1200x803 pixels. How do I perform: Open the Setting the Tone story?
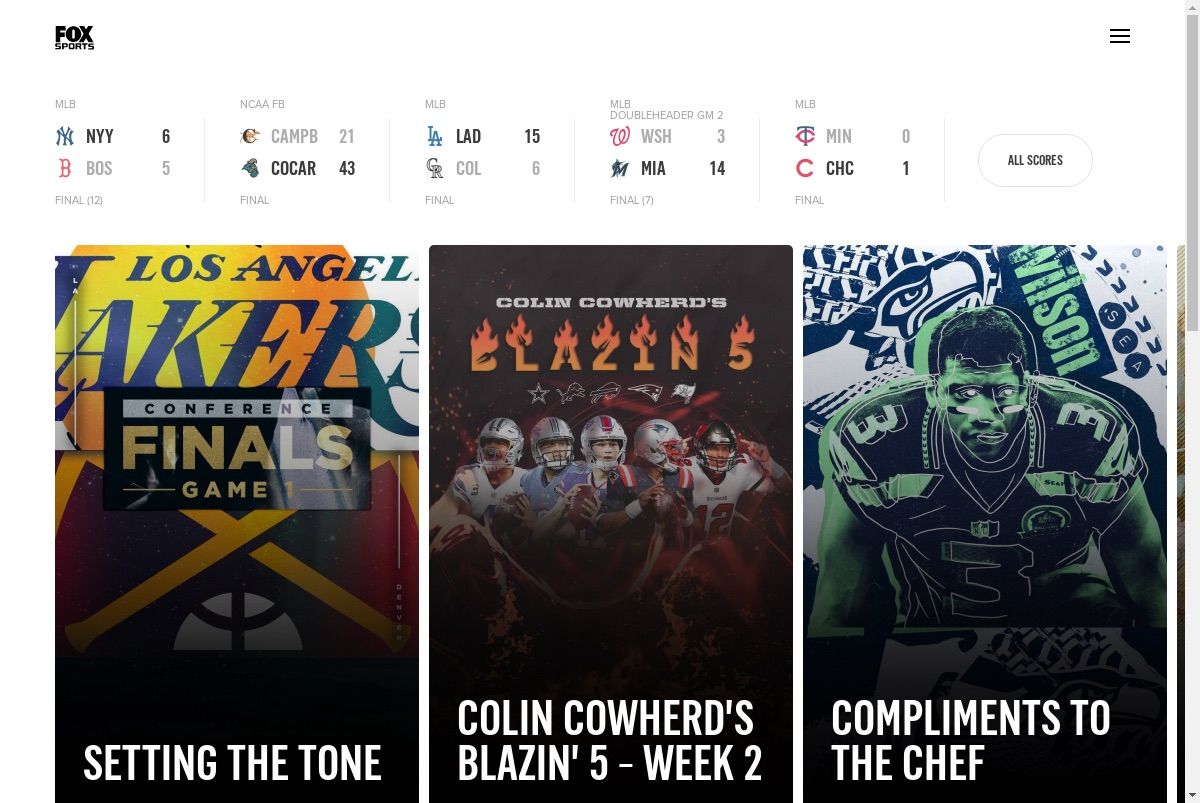[x=233, y=763]
